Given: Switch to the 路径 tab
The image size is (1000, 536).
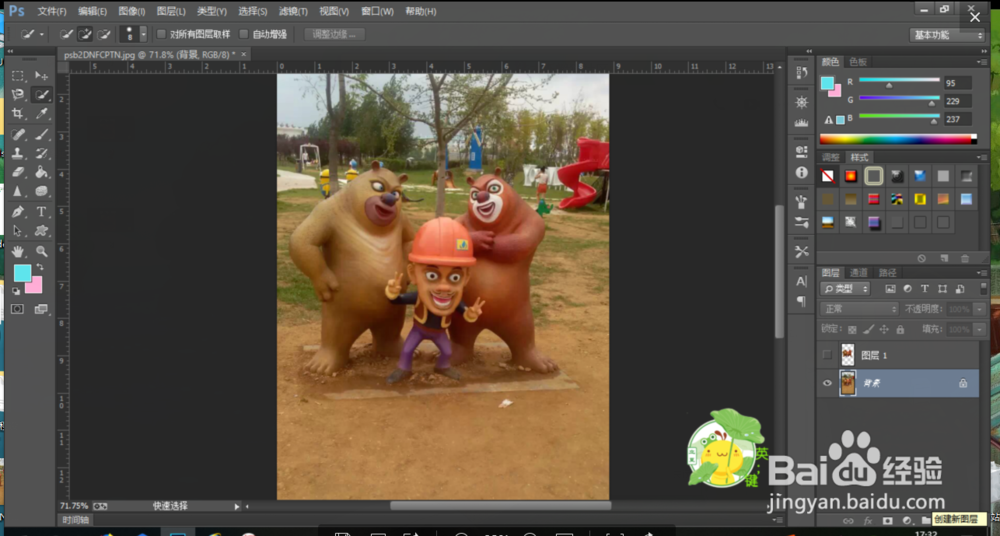Looking at the screenshot, I should [x=888, y=272].
